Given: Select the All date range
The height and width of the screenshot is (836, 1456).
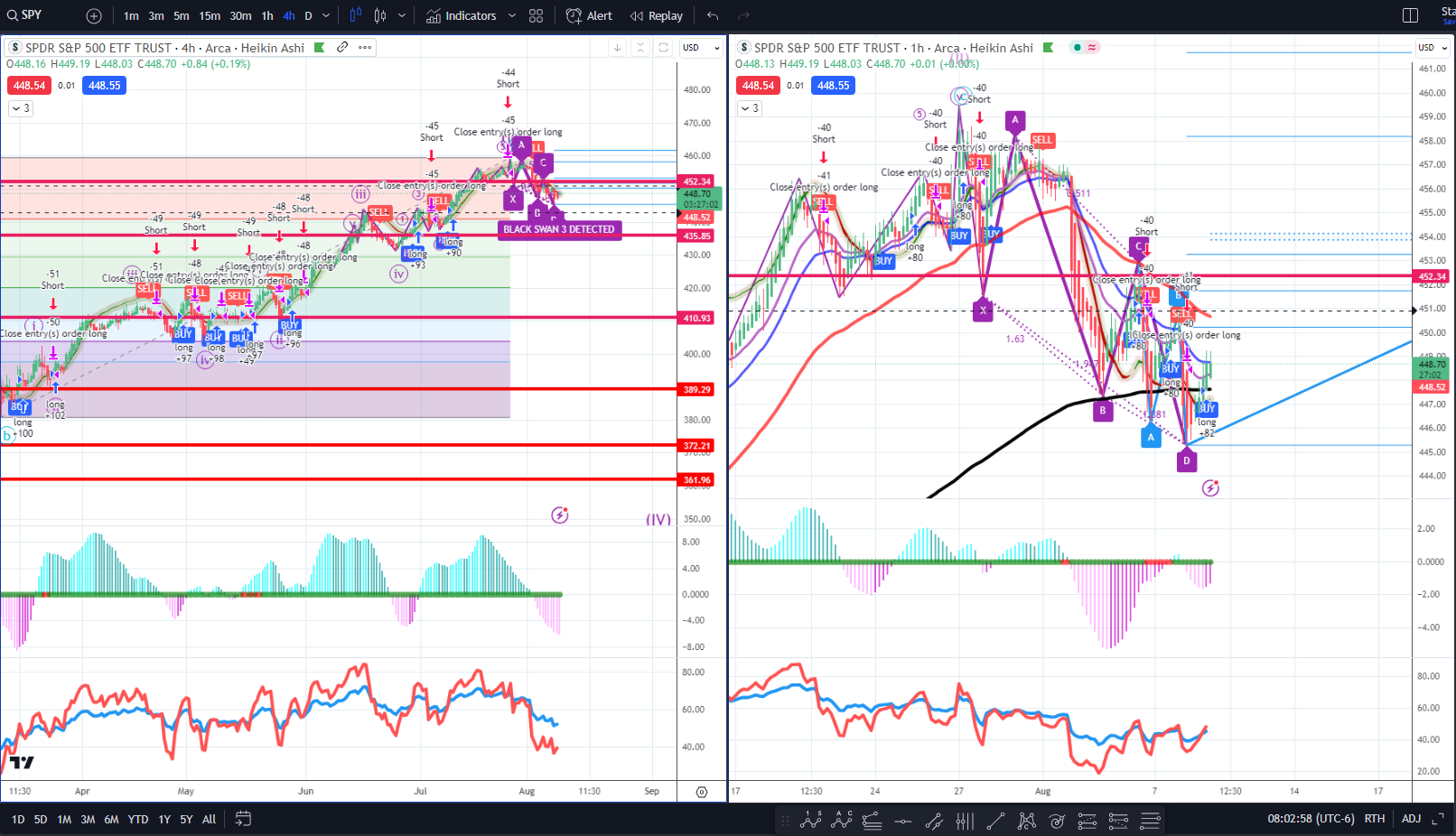Looking at the screenshot, I should (210, 820).
